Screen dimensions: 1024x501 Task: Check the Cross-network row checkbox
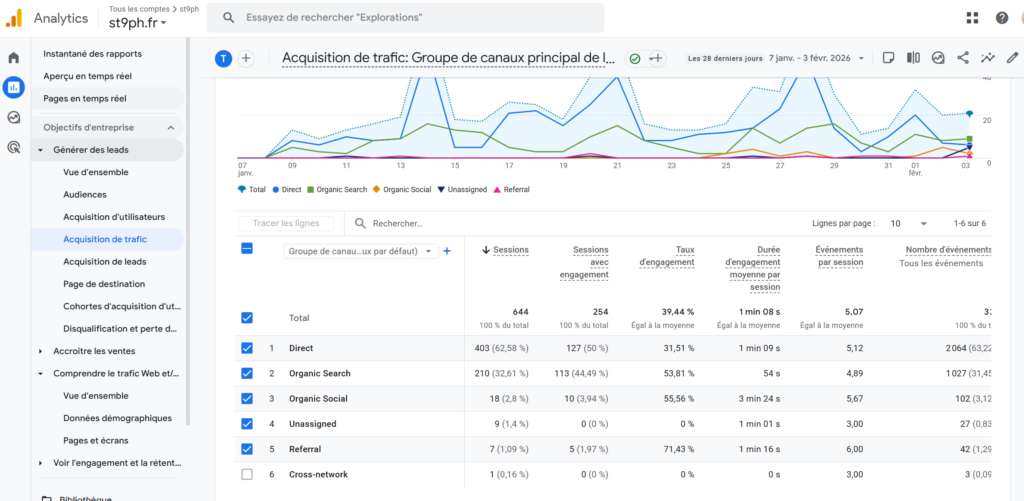pos(247,474)
